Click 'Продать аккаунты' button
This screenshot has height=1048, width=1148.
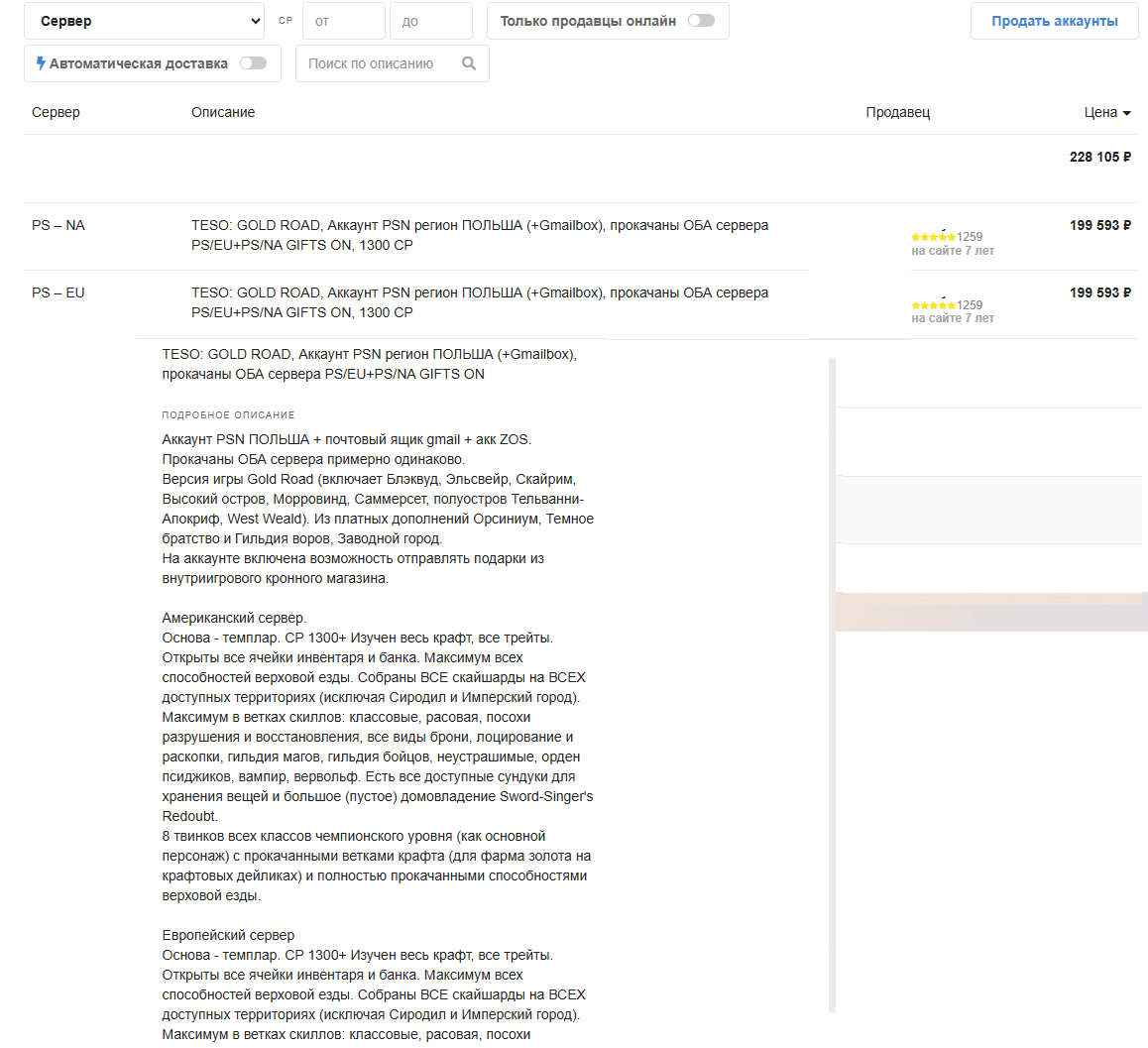[x=1054, y=21]
